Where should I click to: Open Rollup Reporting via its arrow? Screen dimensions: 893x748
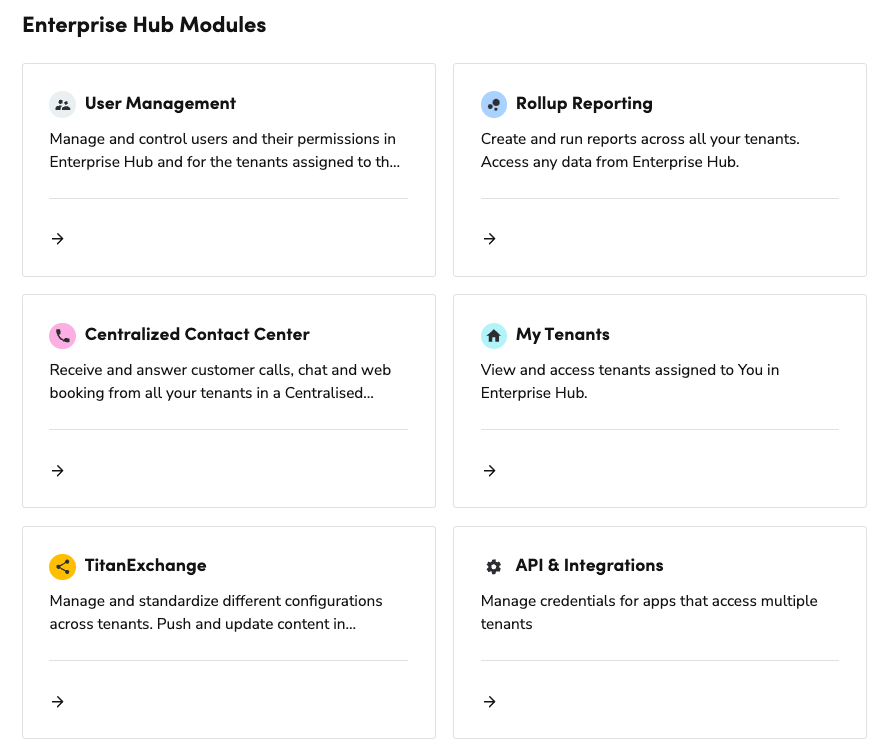[489, 238]
